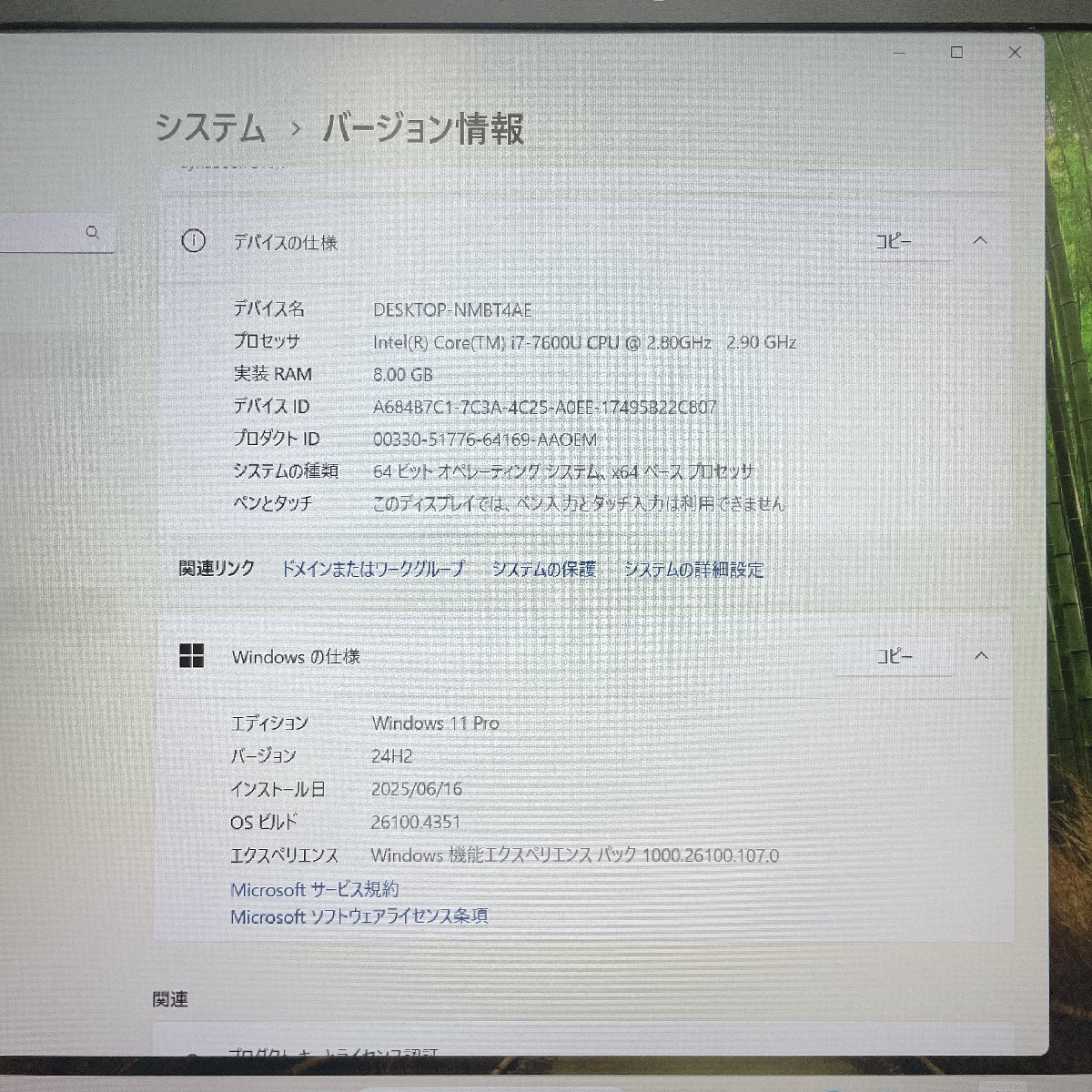Click the device specifications info icon
1092x1092 pixels.
pos(193,241)
